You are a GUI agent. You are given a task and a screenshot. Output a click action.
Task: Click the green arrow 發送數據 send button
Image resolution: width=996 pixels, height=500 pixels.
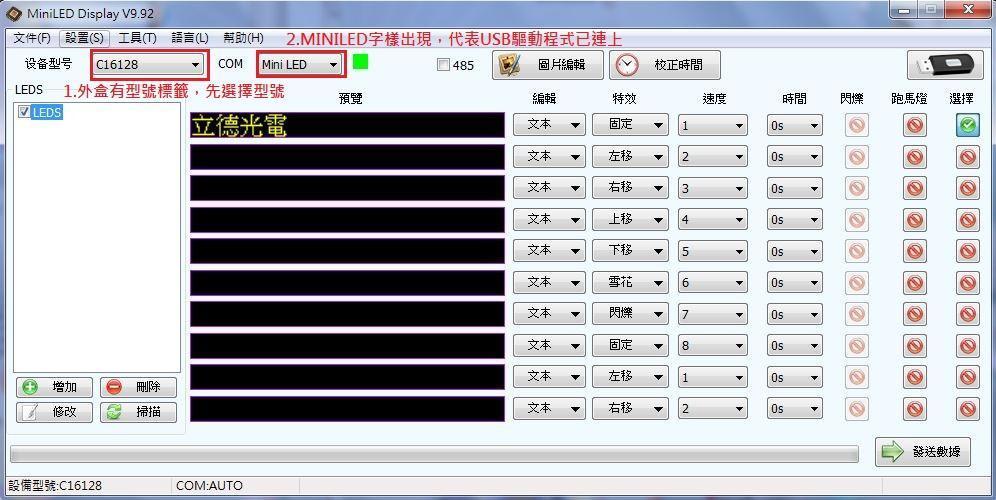[923, 452]
